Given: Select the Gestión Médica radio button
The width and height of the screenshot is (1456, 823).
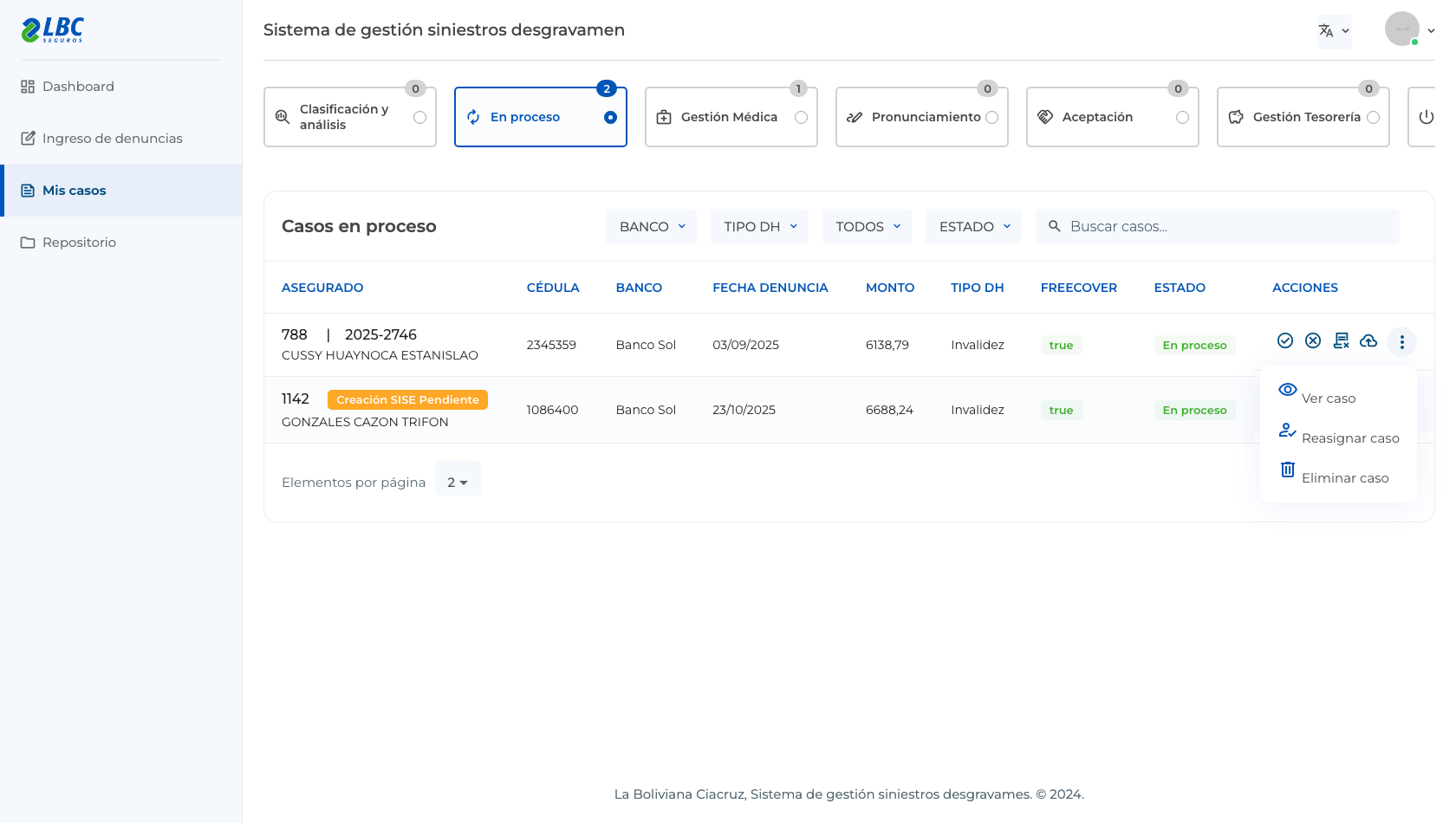Looking at the screenshot, I should click(801, 118).
